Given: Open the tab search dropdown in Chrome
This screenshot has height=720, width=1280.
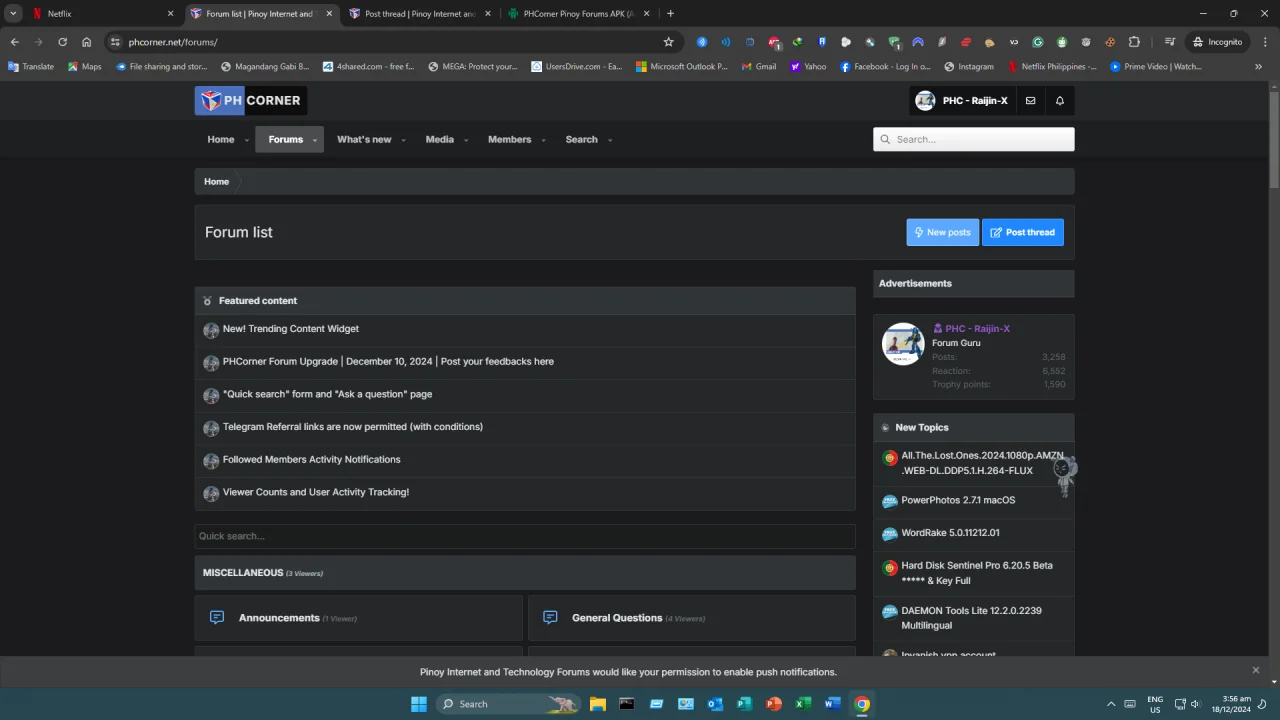Looking at the screenshot, I should pyautogui.click(x=13, y=13).
